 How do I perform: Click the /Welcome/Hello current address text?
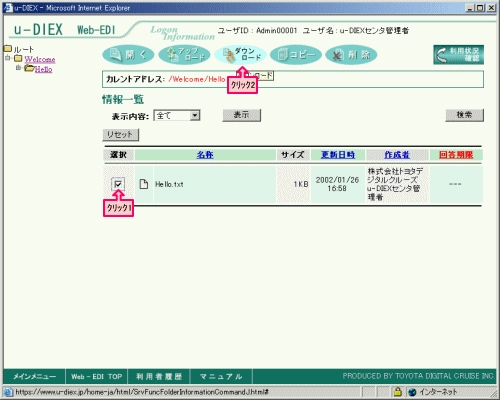pos(197,79)
